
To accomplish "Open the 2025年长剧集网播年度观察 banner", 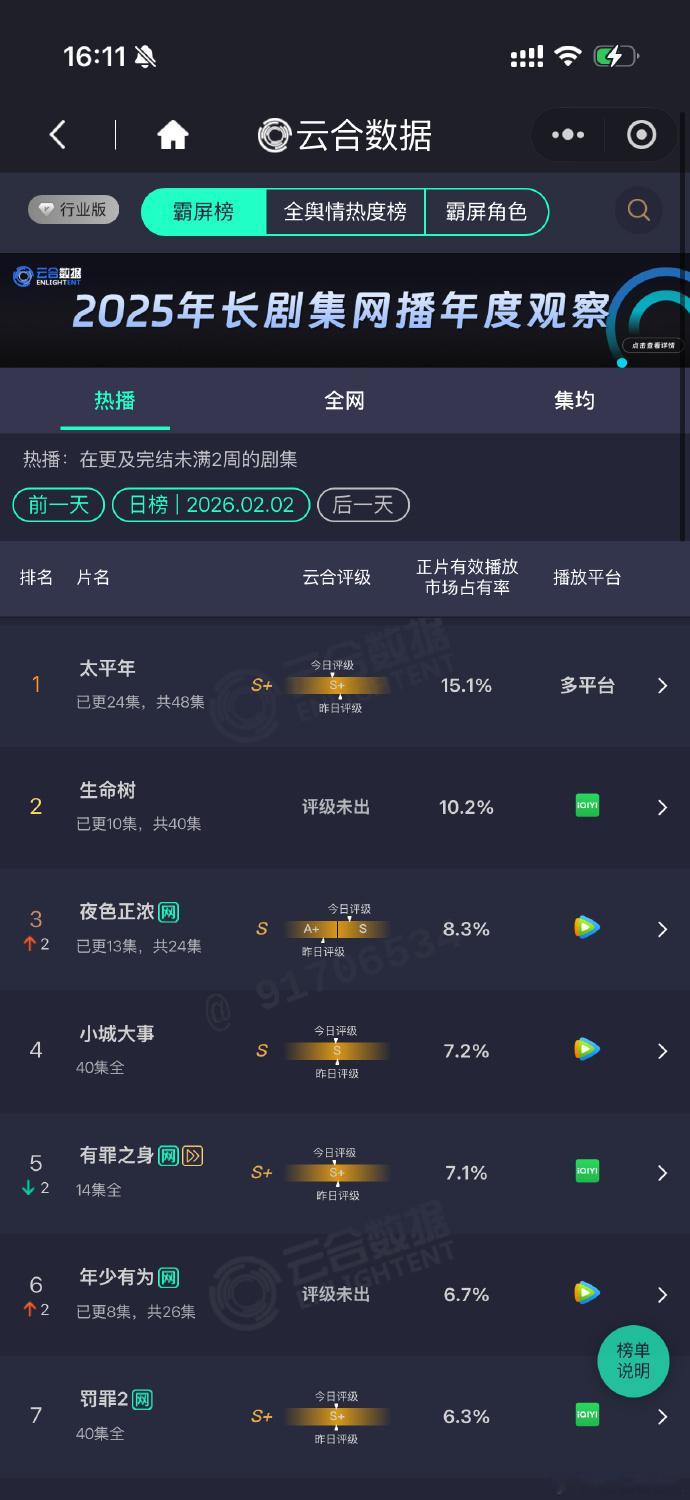I will (345, 311).
